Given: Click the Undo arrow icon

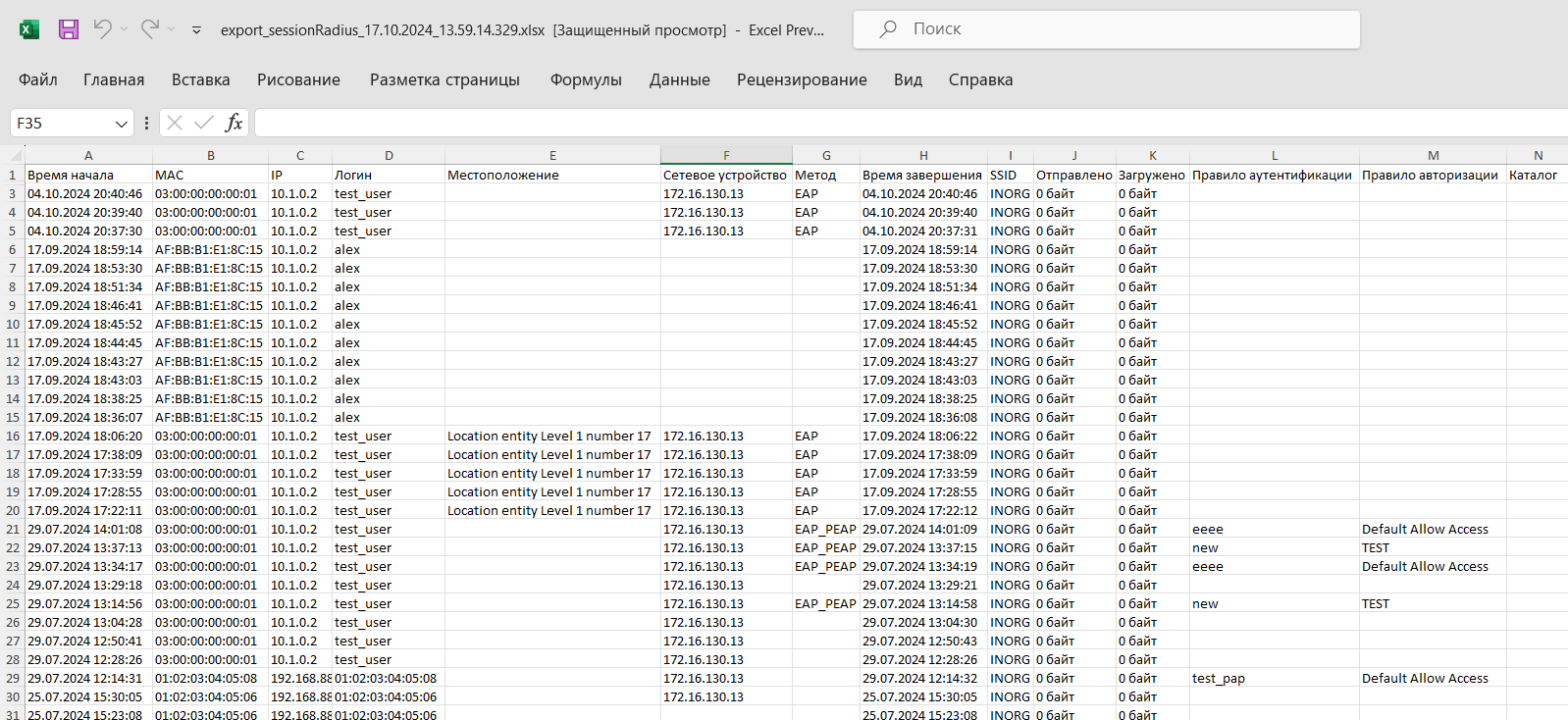Looking at the screenshot, I should [x=102, y=29].
